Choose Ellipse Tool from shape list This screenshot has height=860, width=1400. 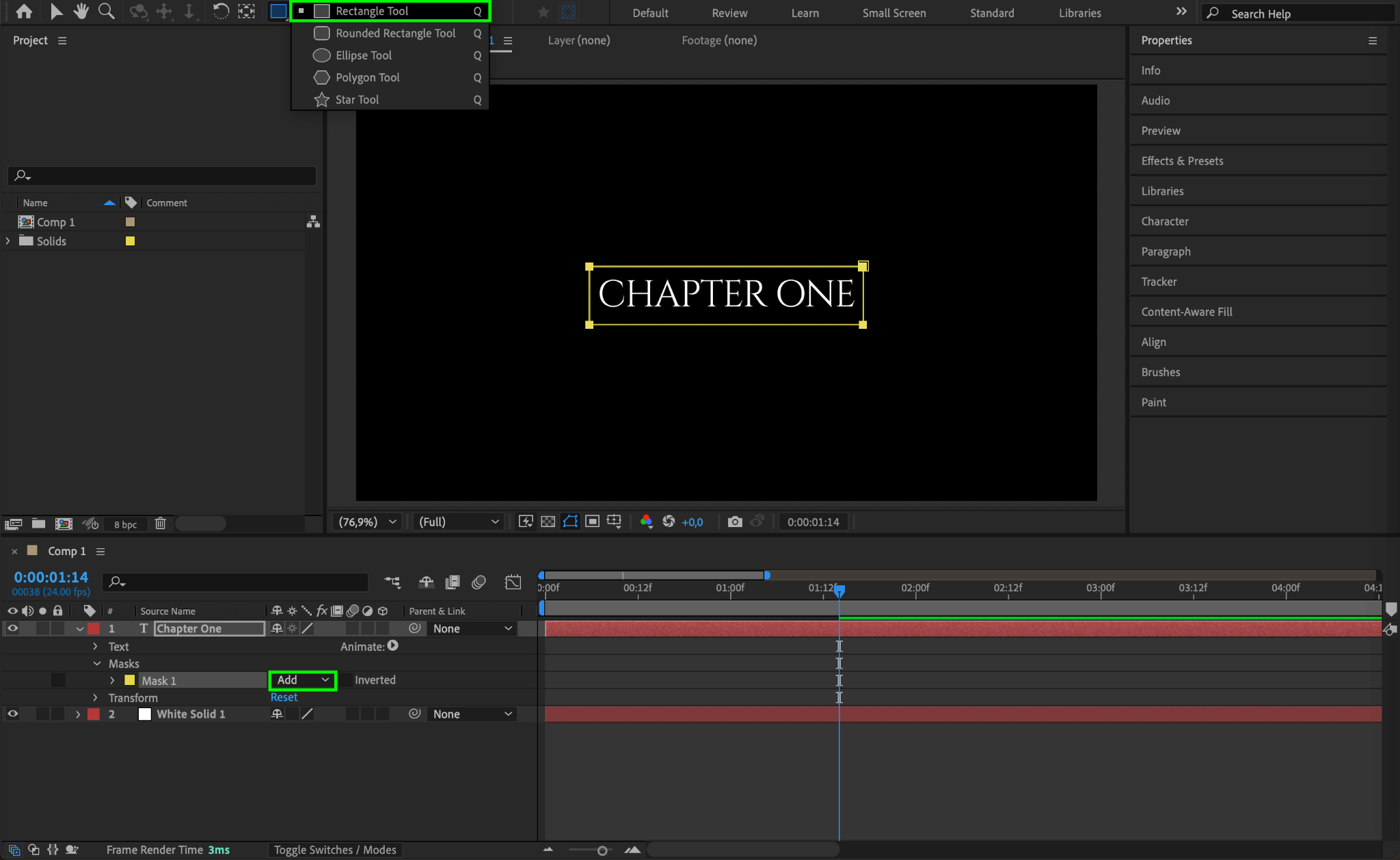pos(363,55)
